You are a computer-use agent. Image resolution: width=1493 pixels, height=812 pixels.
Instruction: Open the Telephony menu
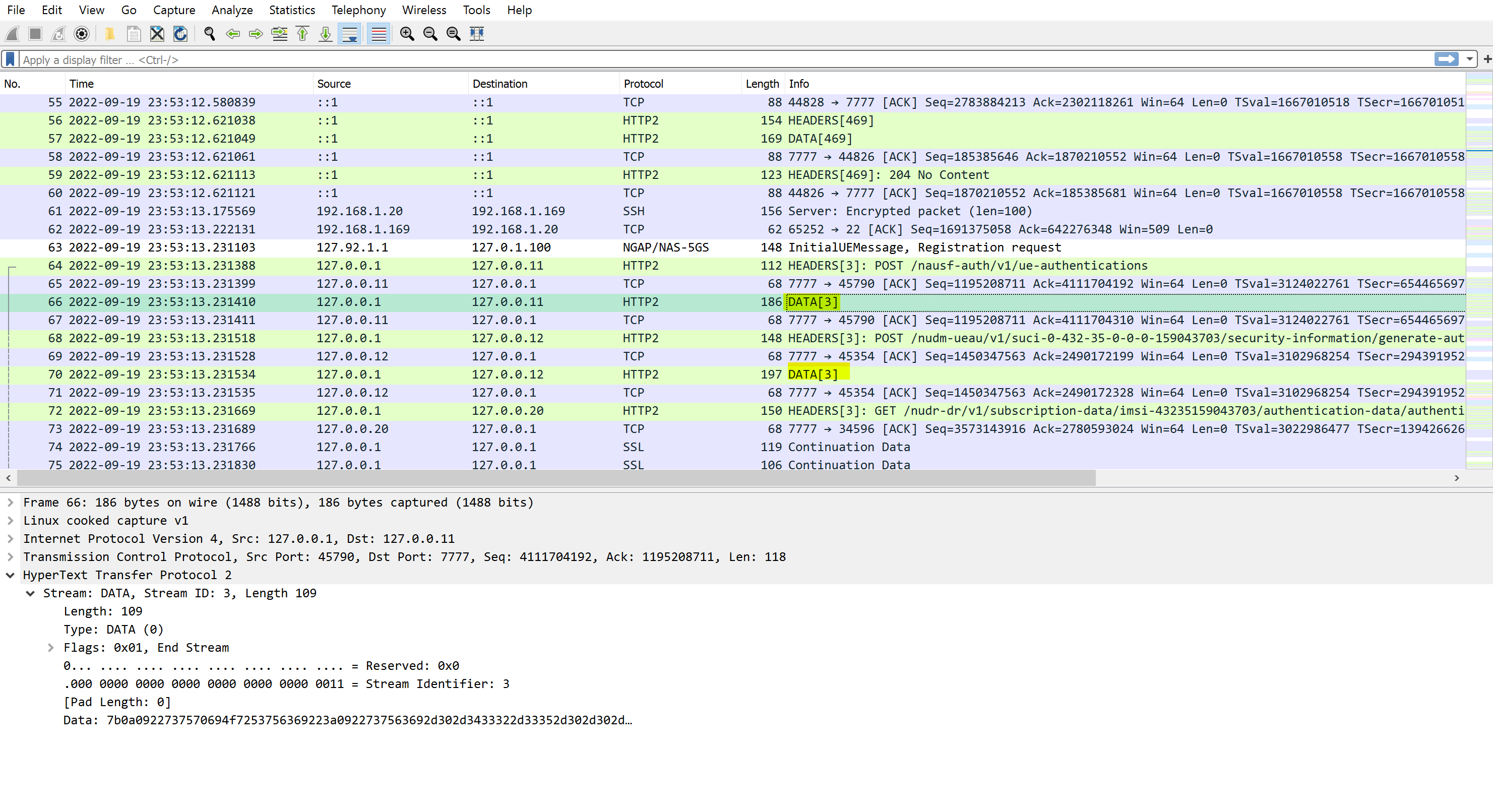(358, 10)
